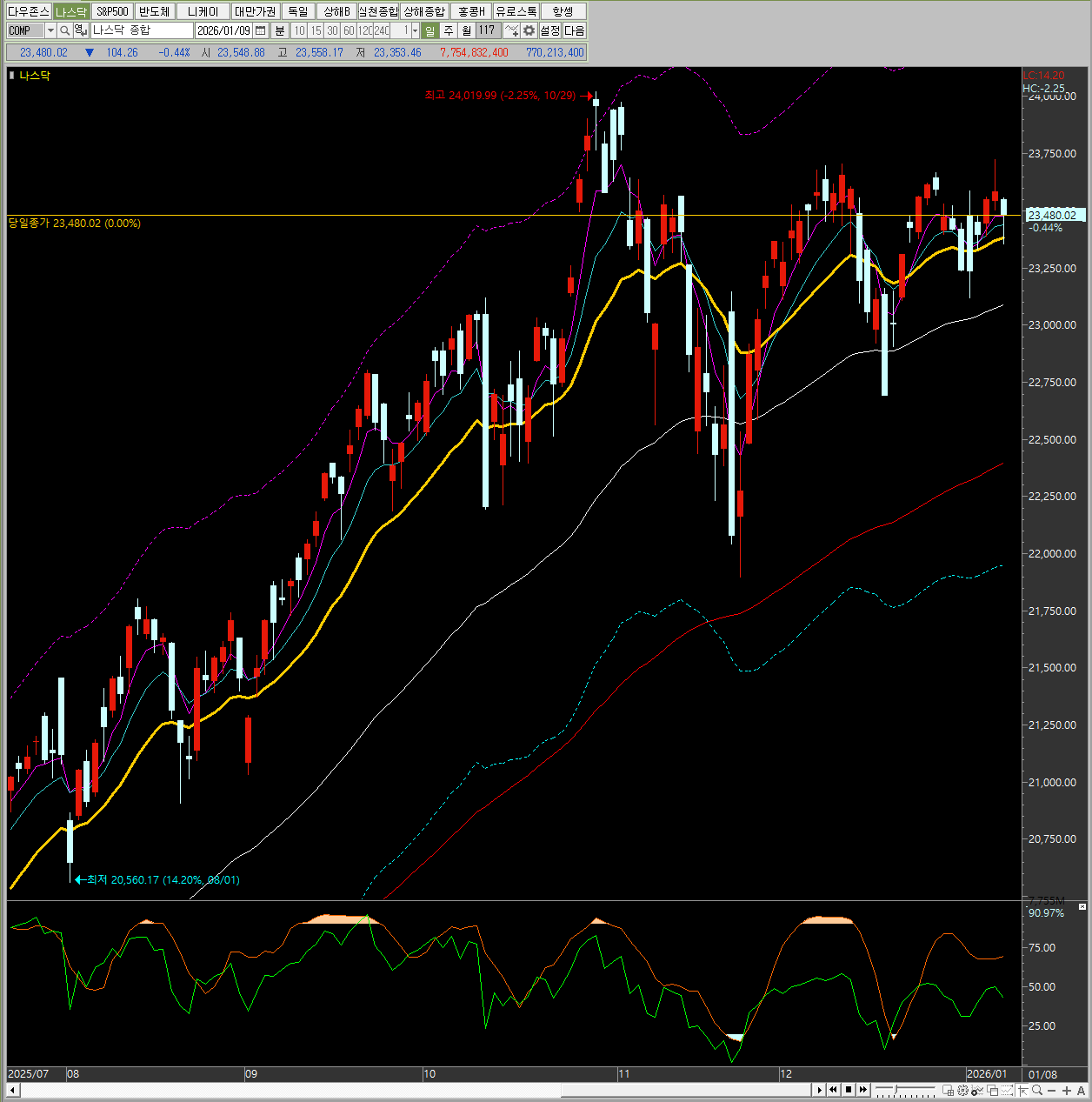Expand the COMP symbol code dropdown arrow

click(50, 30)
